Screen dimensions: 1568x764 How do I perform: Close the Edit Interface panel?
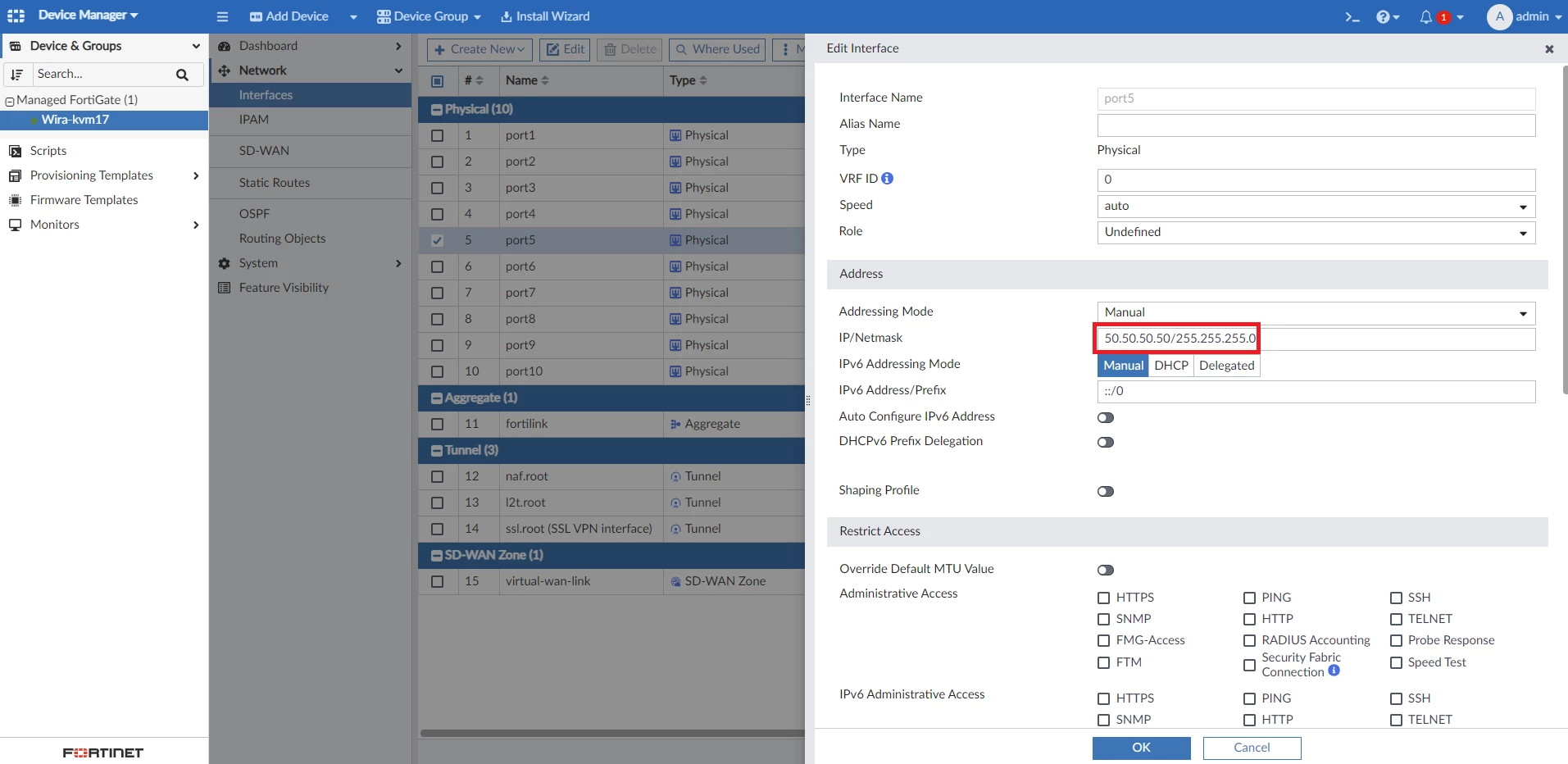click(1549, 49)
